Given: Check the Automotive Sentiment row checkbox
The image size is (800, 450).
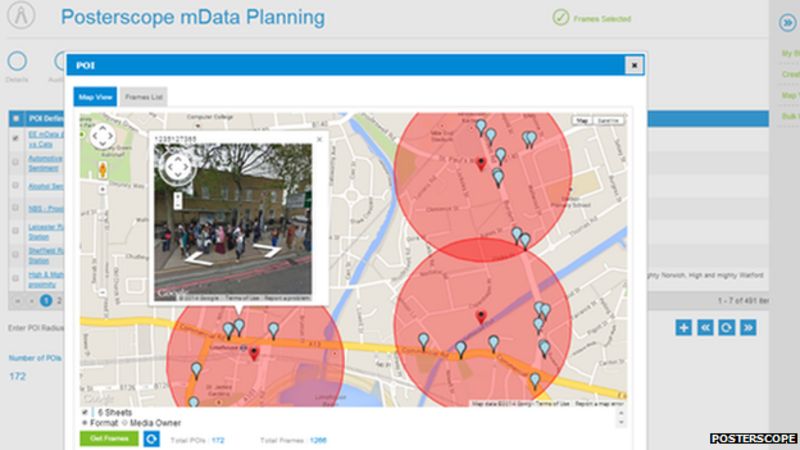Looking at the screenshot, I should click(x=15, y=162).
